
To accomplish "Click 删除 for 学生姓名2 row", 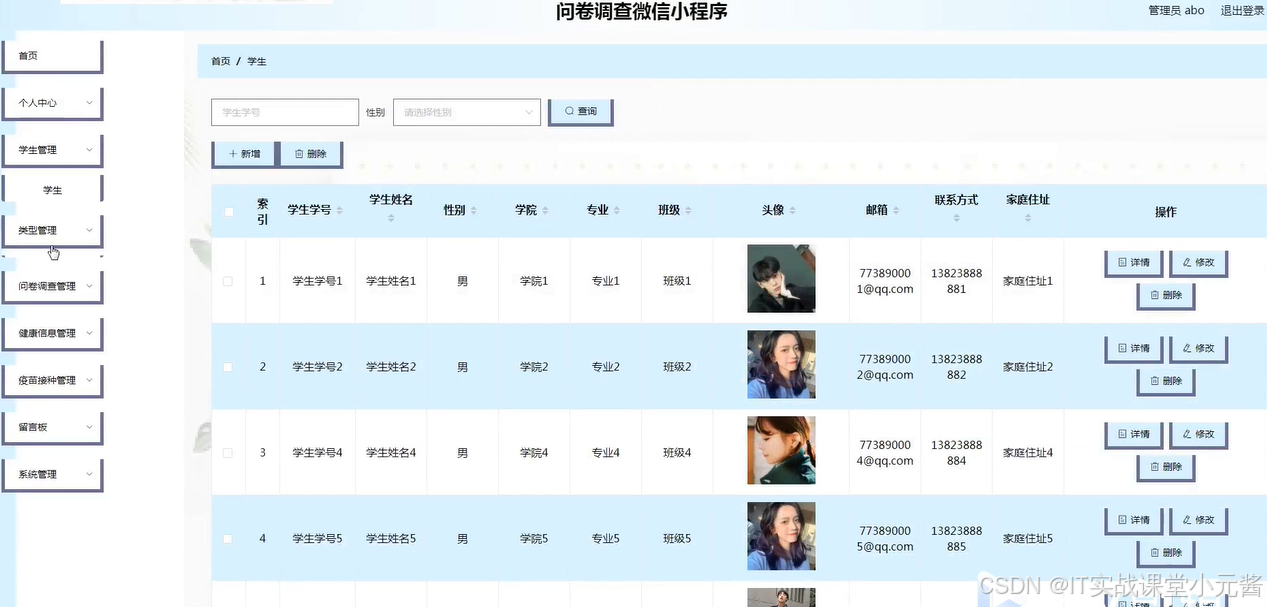I will [x=1166, y=381].
